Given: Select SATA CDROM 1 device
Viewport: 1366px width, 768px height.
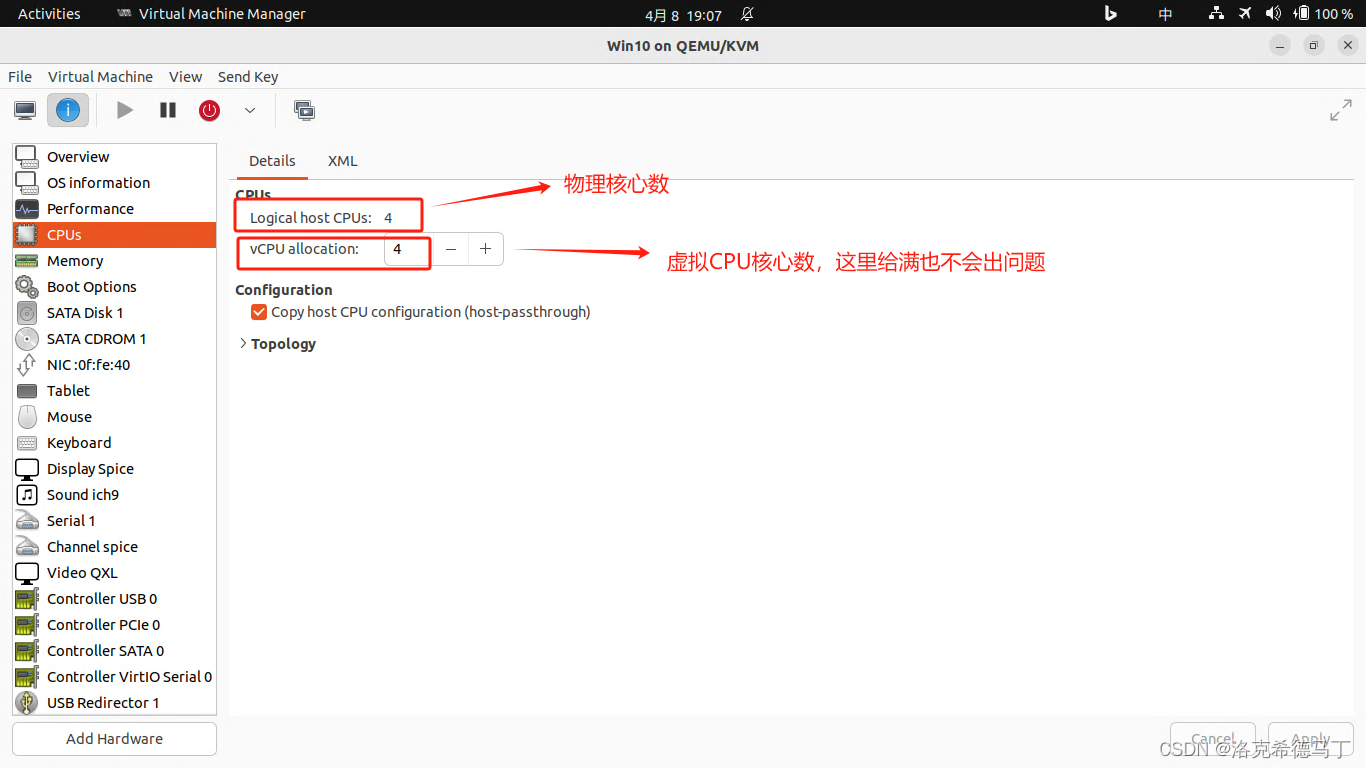Looking at the screenshot, I should (114, 339).
